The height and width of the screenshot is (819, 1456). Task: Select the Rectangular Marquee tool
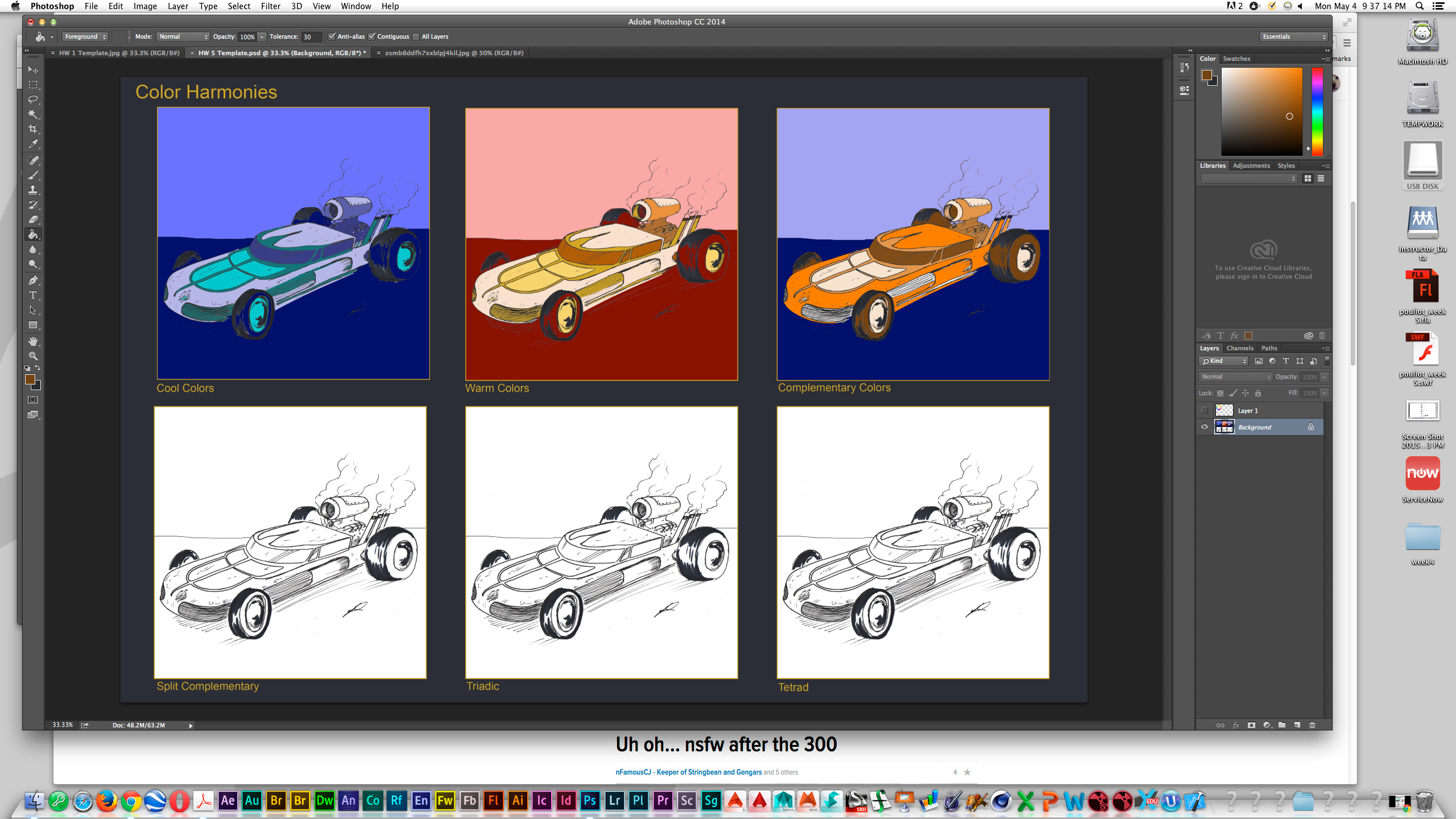click(x=33, y=85)
